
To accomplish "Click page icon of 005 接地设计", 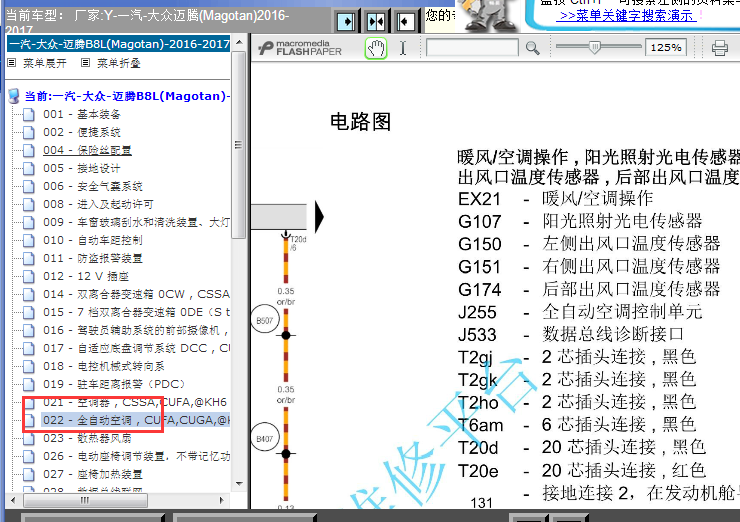I will pos(29,168).
